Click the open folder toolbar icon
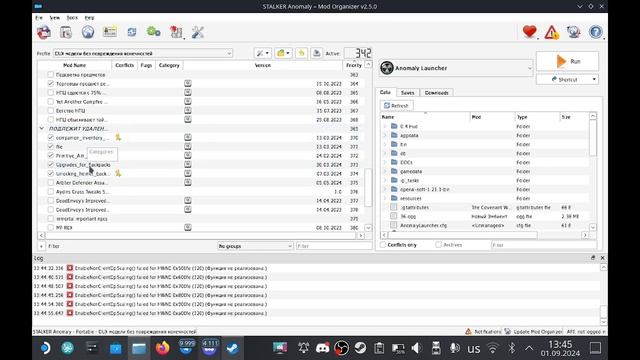The width and height of the screenshot is (640, 360). [283, 53]
